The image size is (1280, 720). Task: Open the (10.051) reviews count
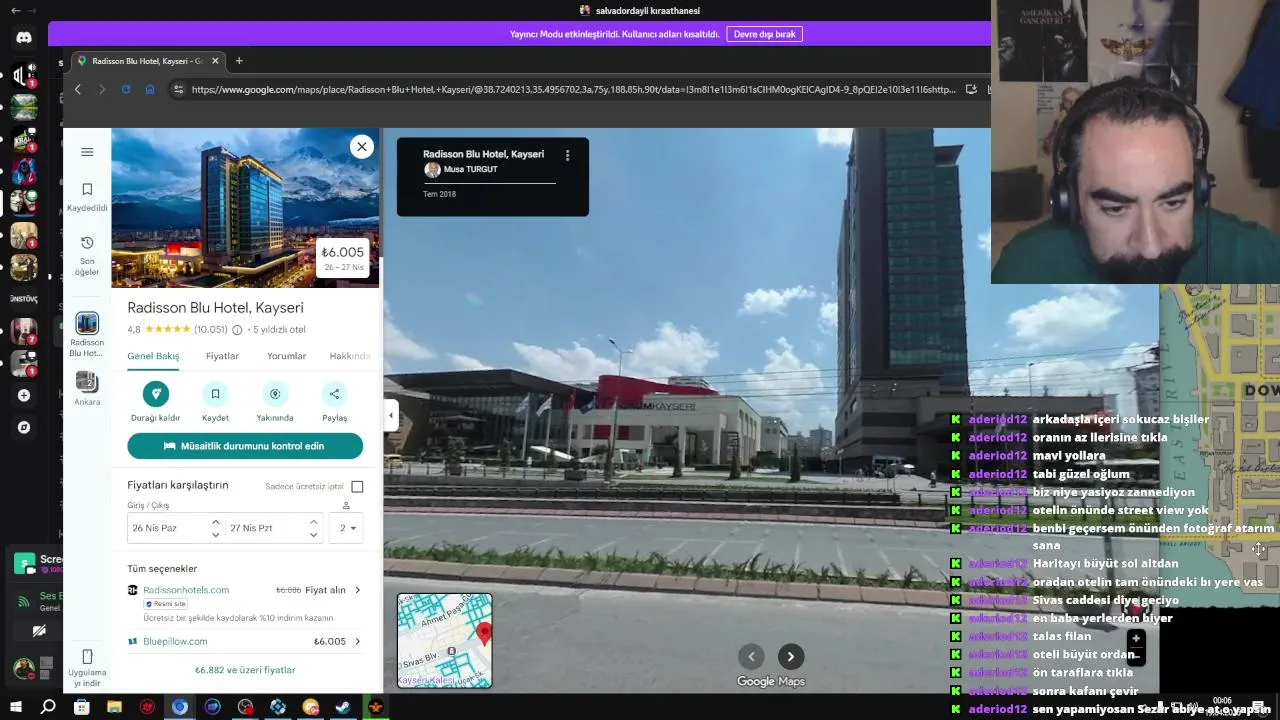click(211, 330)
